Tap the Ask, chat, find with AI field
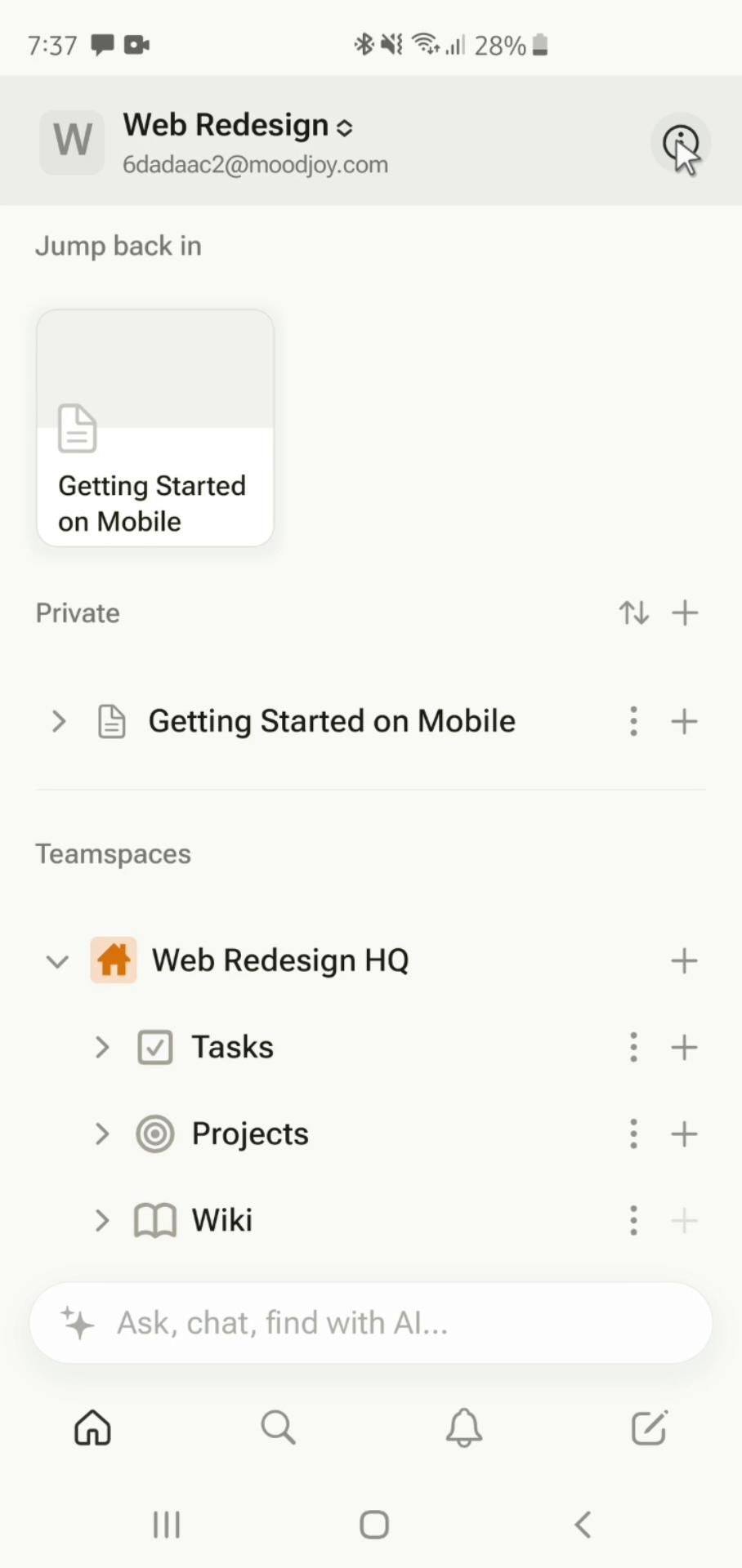 371,1323
